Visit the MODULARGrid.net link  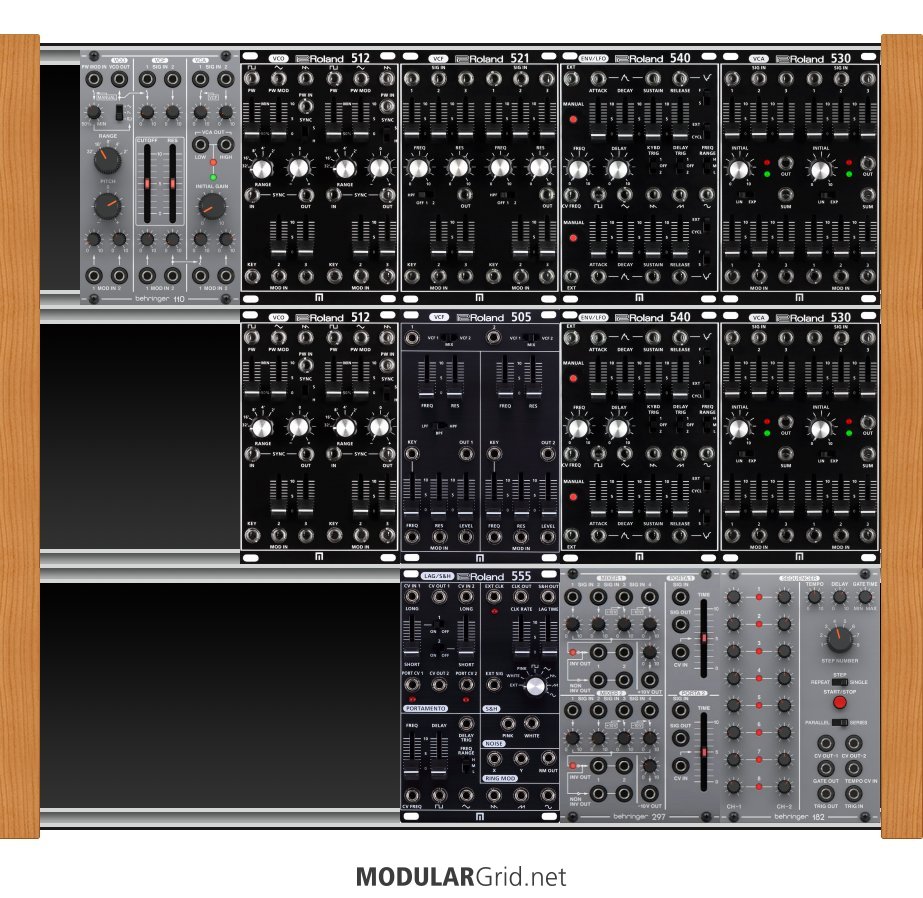pyautogui.click(x=461, y=877)
